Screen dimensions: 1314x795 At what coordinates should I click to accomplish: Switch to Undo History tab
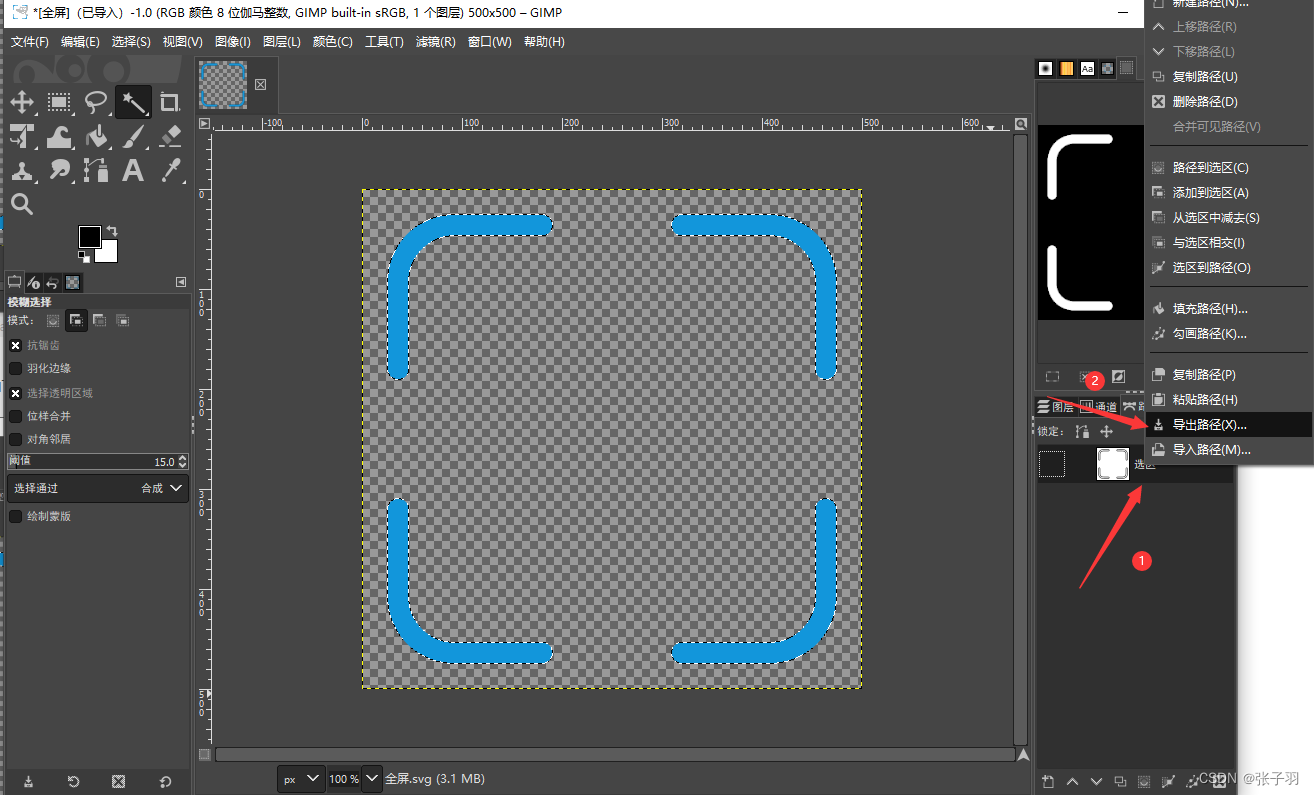[x=53, y=282]
